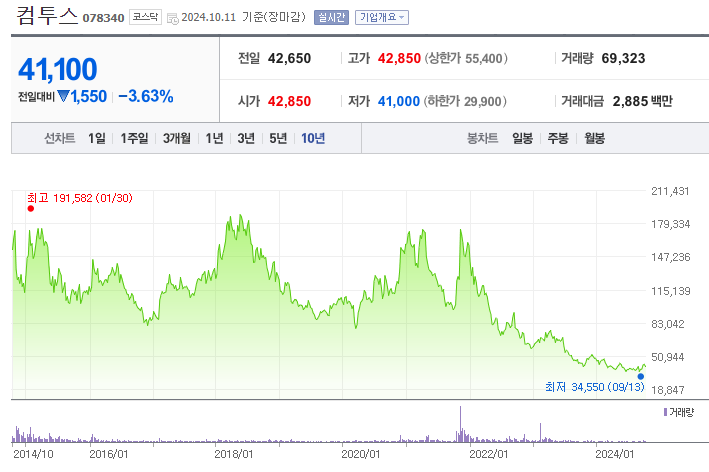This screenshot has width=709, height=472.
Task: Click the 83,042 y-axis value
Action: click(x=668, y=324)
